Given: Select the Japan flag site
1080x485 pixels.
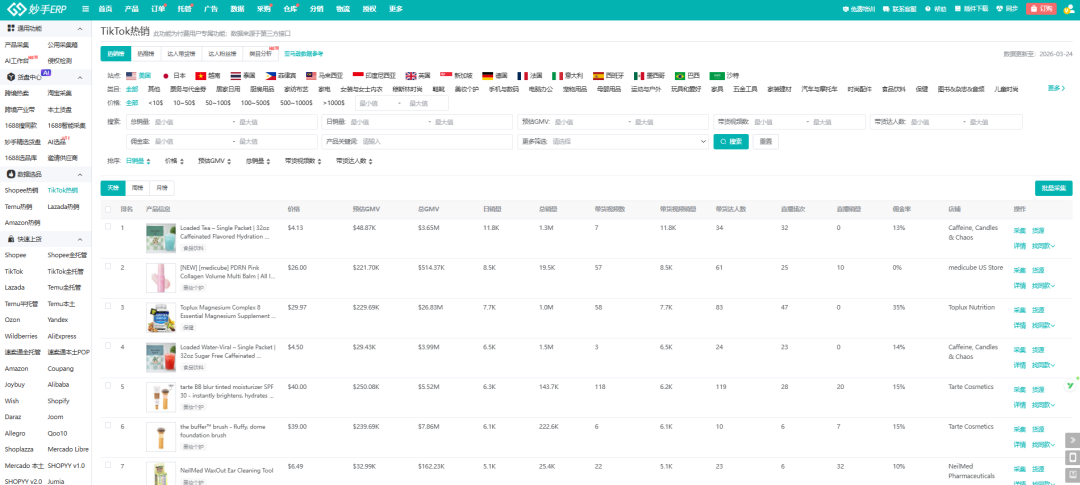Looking at the screenshot, I should (x=165, y=76).
